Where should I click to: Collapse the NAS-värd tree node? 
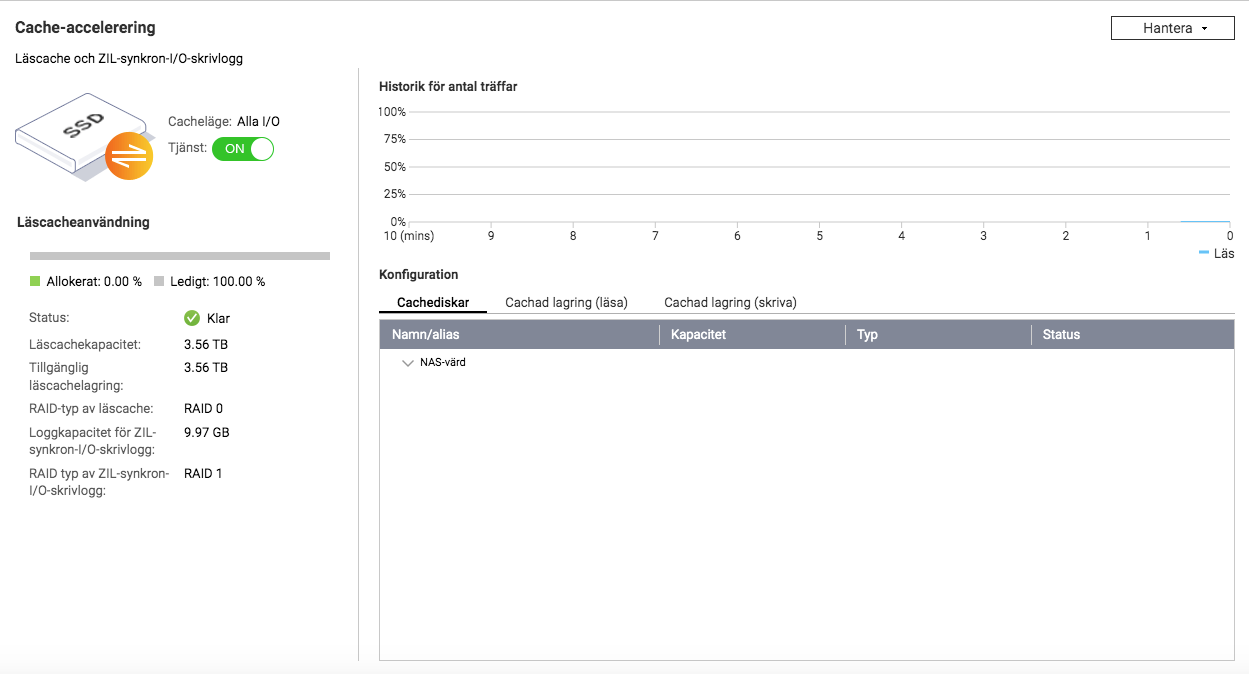tap(407, 363)
